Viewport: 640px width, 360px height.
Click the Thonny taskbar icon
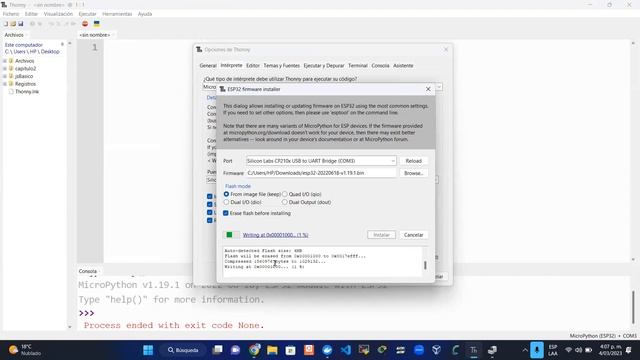pyautogui.click(x=473, y=350)
